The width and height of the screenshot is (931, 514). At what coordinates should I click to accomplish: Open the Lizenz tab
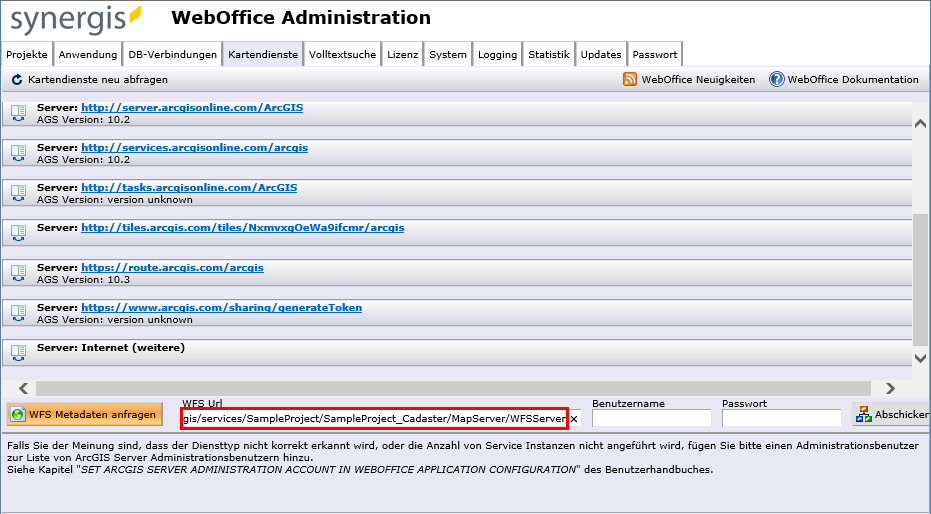(403, 54)
